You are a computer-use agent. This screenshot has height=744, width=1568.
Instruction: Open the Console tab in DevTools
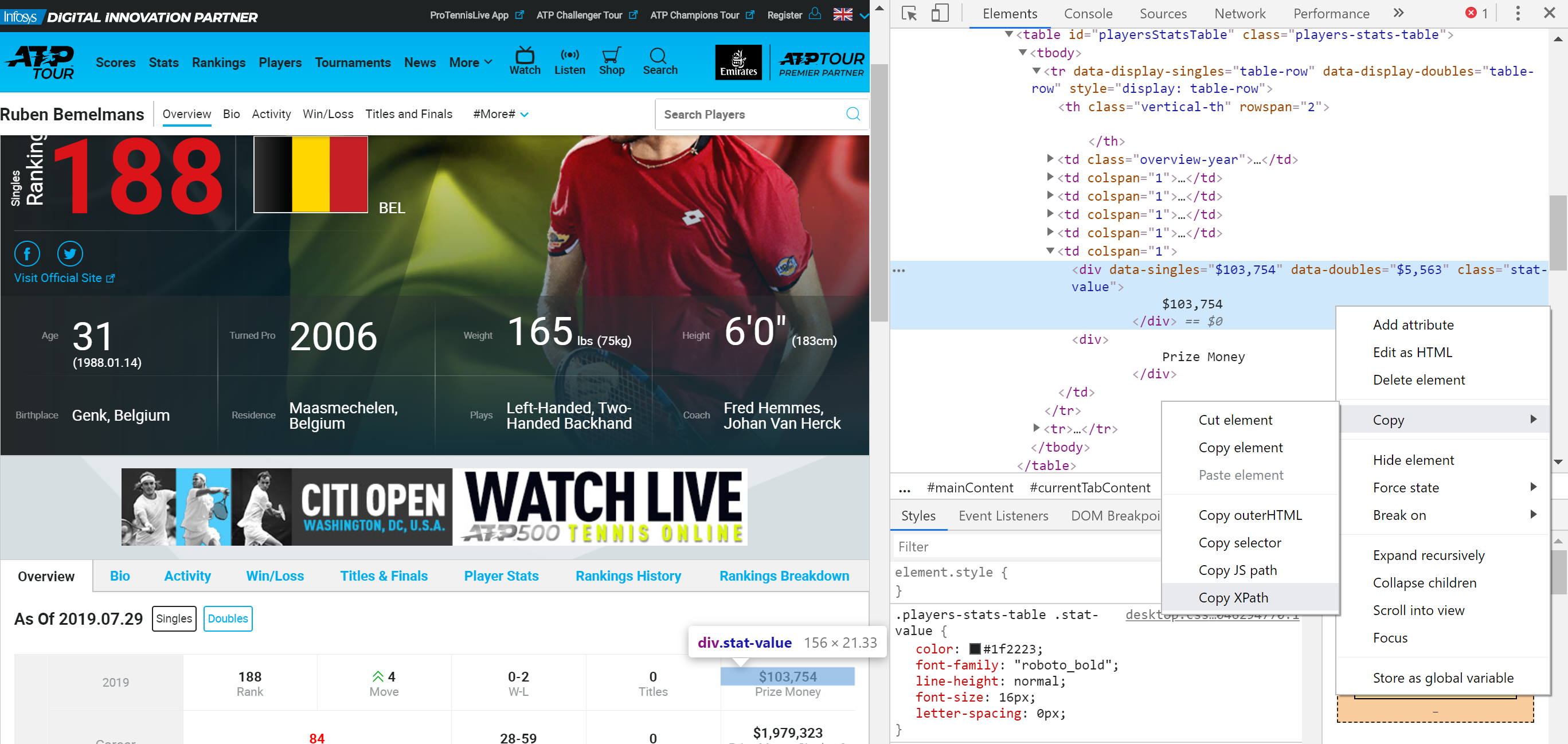pyautogui.click(x=1088, y=13)
